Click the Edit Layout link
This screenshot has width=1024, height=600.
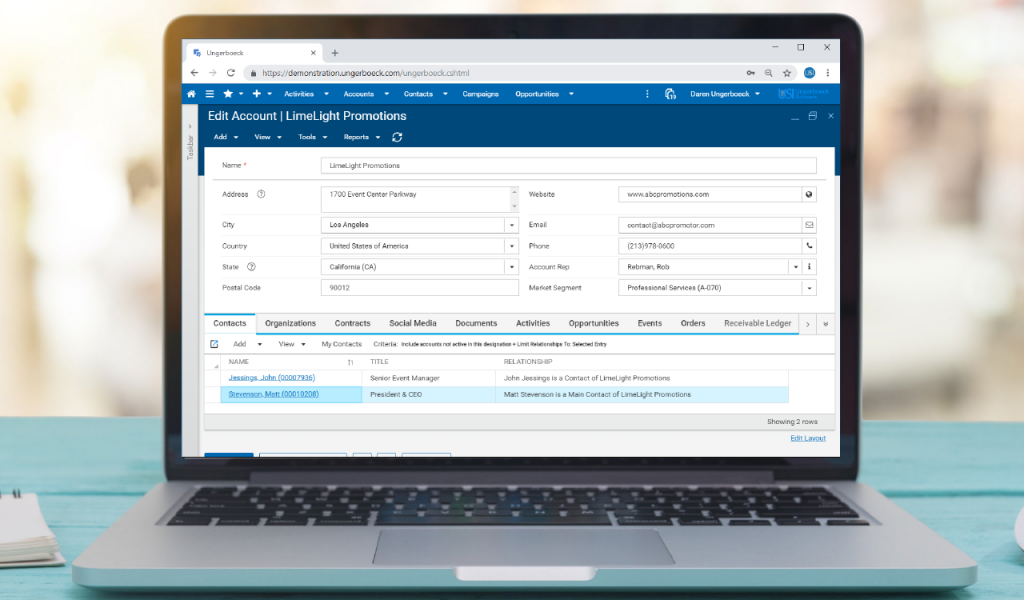coord(808,438)
